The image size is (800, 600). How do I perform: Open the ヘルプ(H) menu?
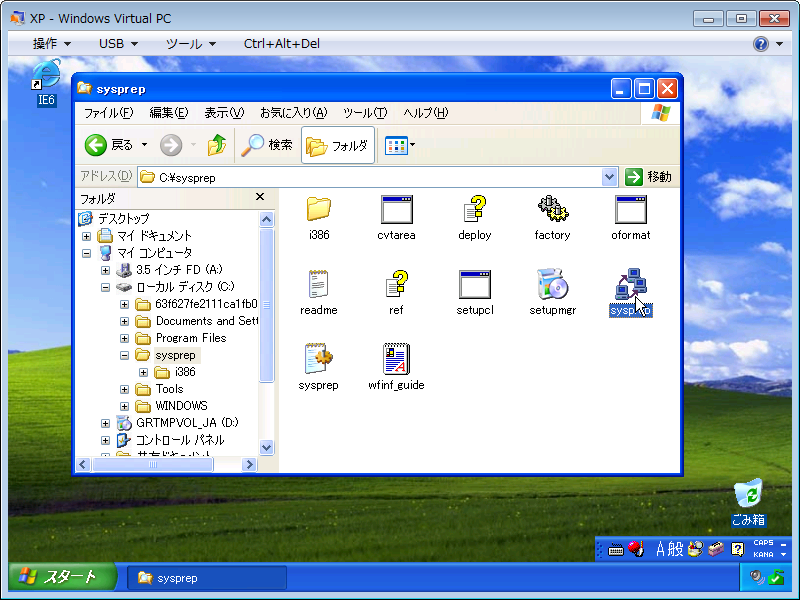click(426, 113)
